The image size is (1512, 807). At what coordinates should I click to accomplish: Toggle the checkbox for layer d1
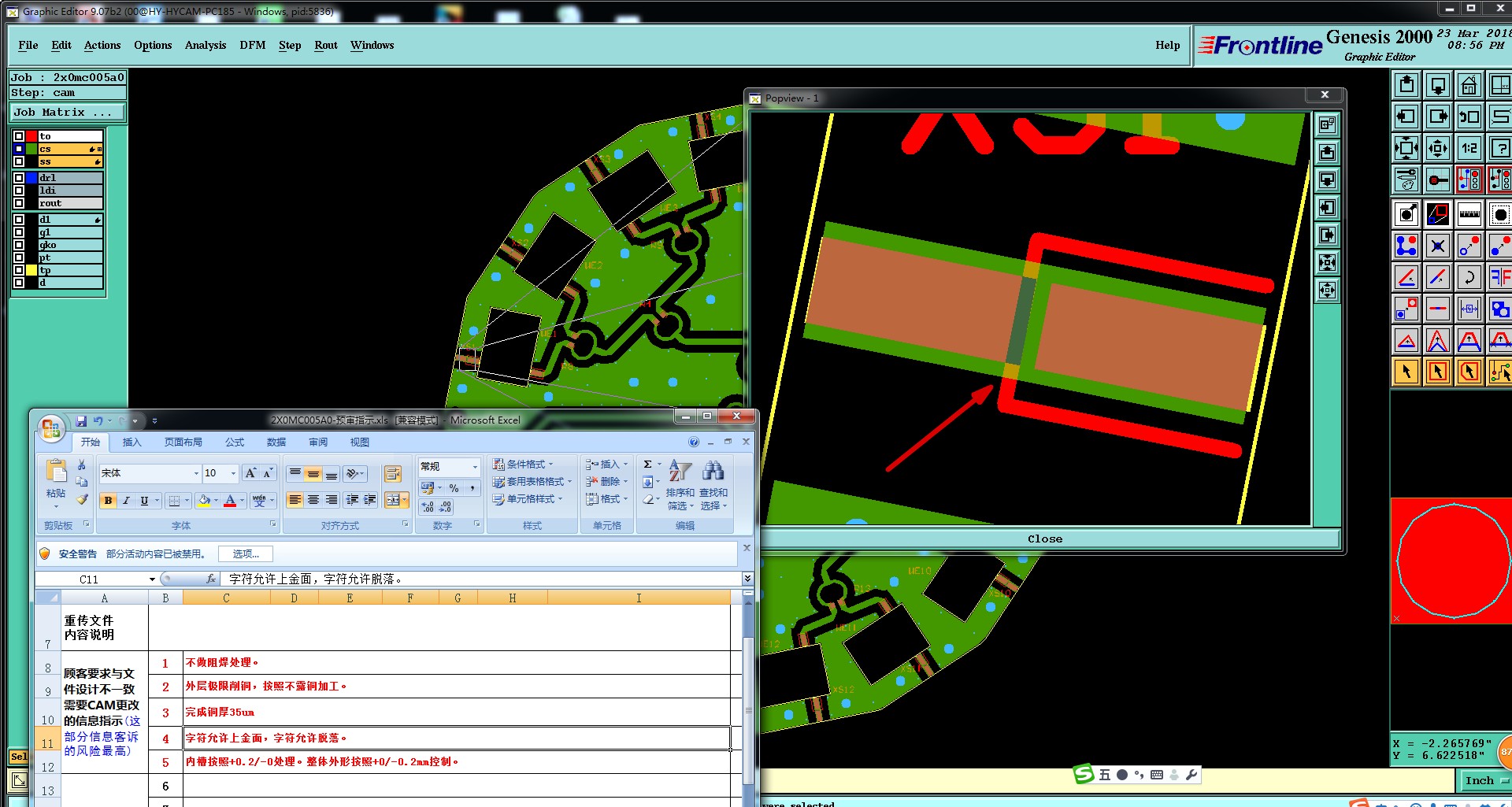point(19,220)
